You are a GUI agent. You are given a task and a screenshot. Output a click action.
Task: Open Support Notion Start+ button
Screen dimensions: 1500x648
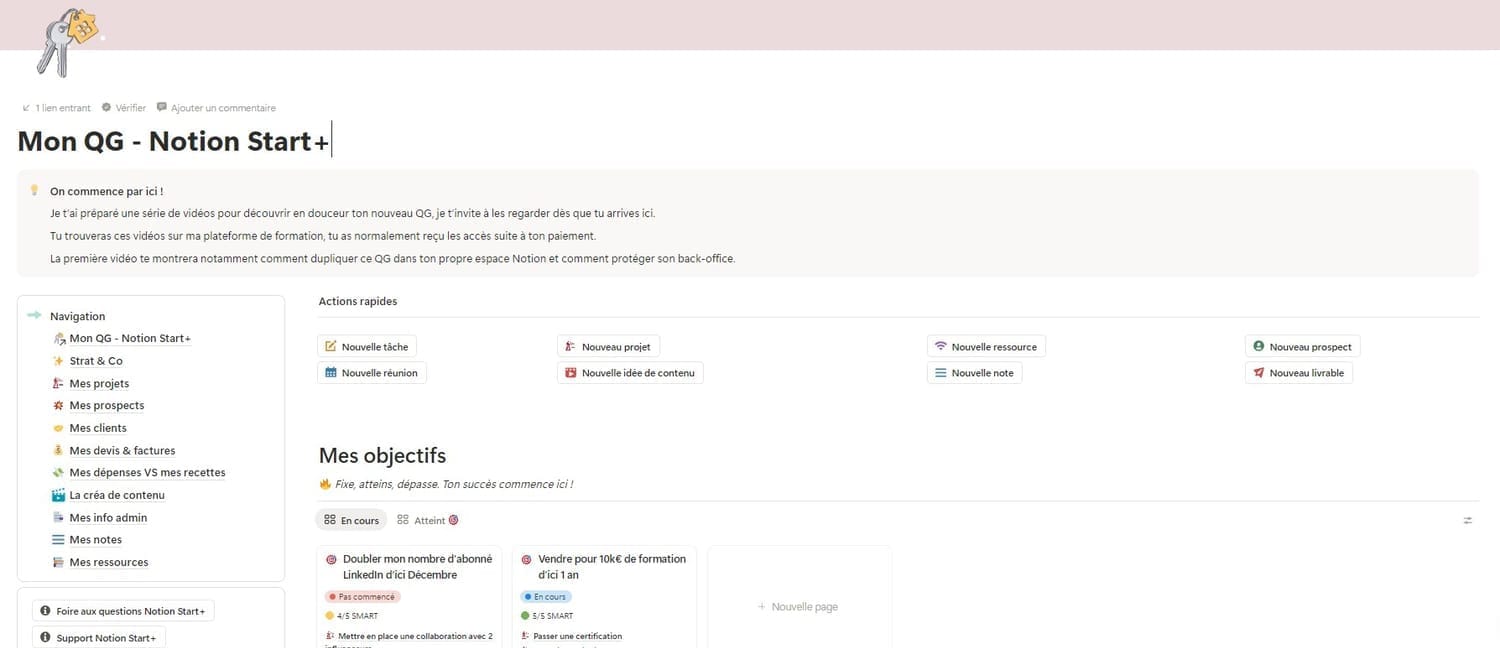tap(99, 637)
